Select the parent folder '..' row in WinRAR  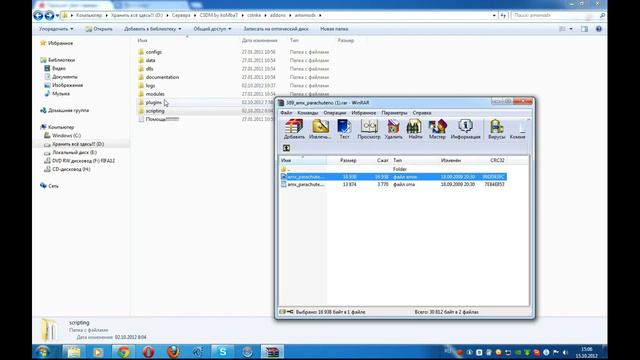coord(393,169)
